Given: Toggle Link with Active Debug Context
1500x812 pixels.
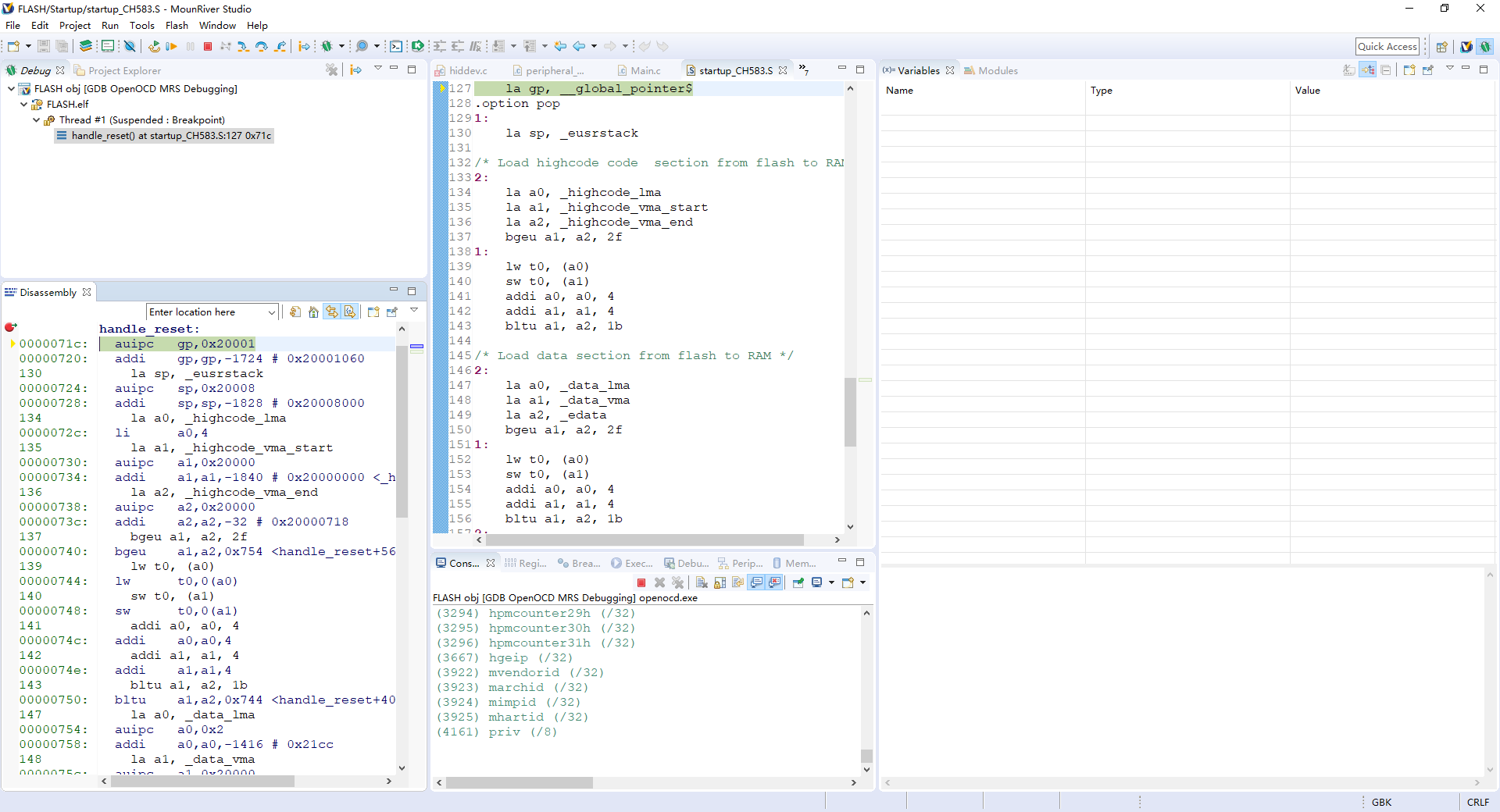Looking at the screenshot, I should (332, 312).
